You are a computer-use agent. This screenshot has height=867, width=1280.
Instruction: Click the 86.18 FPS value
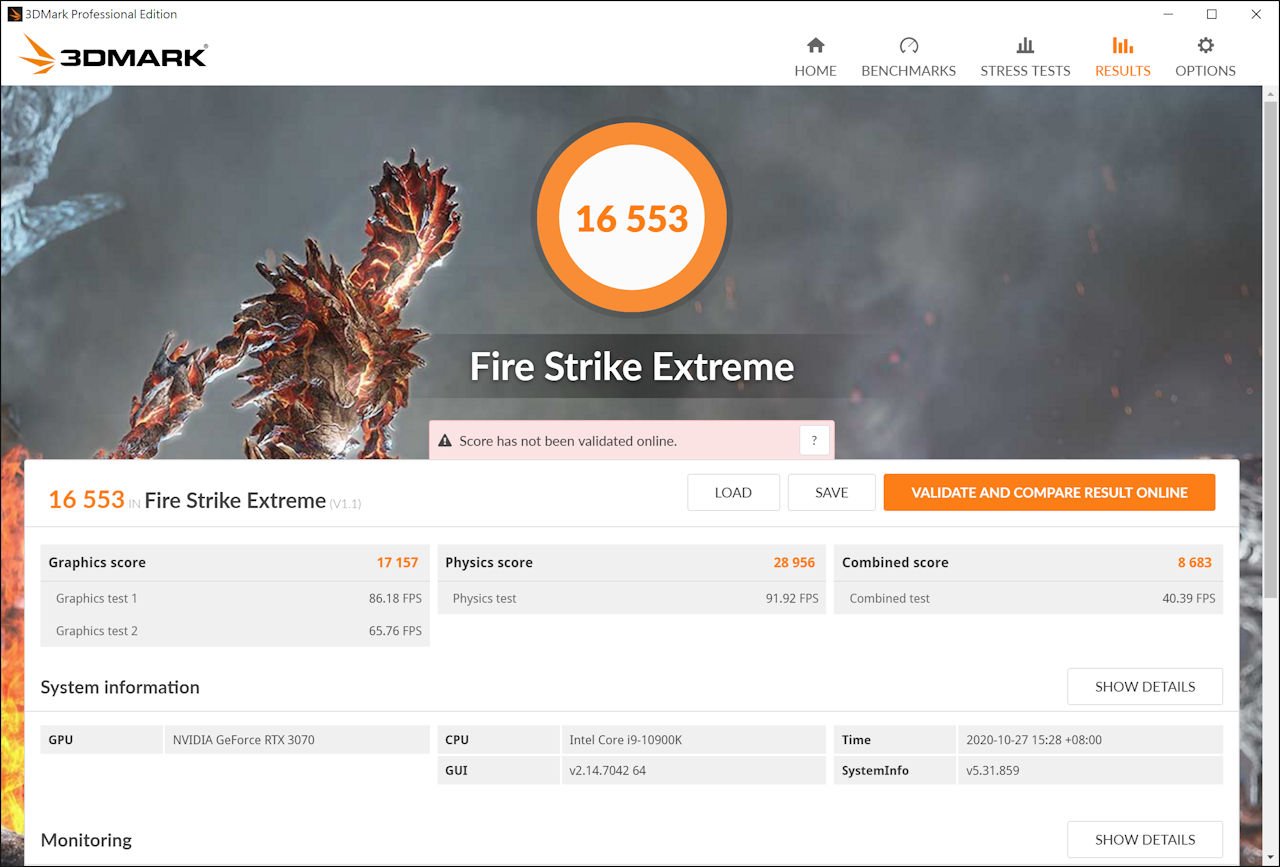coord(395,598)
